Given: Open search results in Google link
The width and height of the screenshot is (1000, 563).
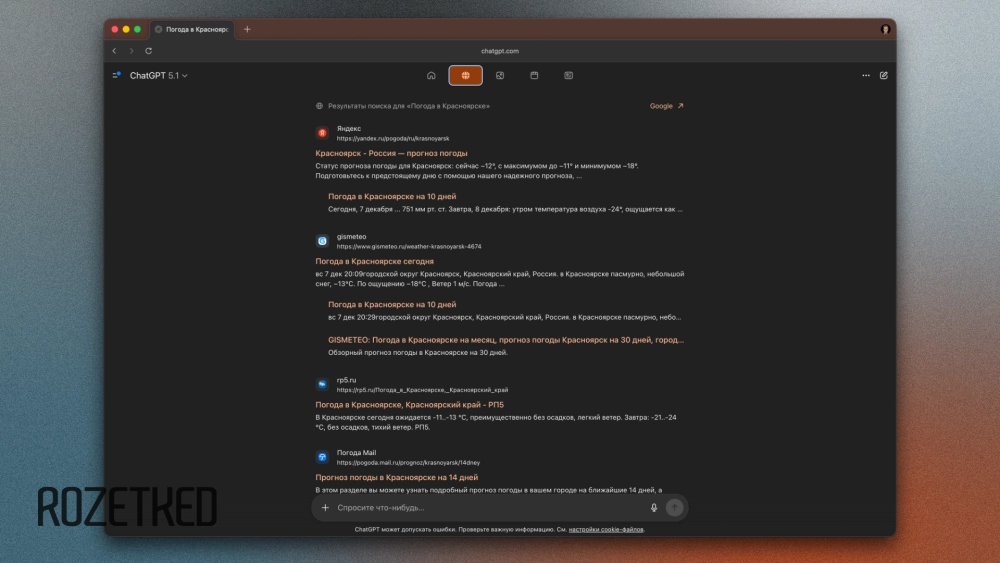Looking at the screenshot, I should coord(666,105).
